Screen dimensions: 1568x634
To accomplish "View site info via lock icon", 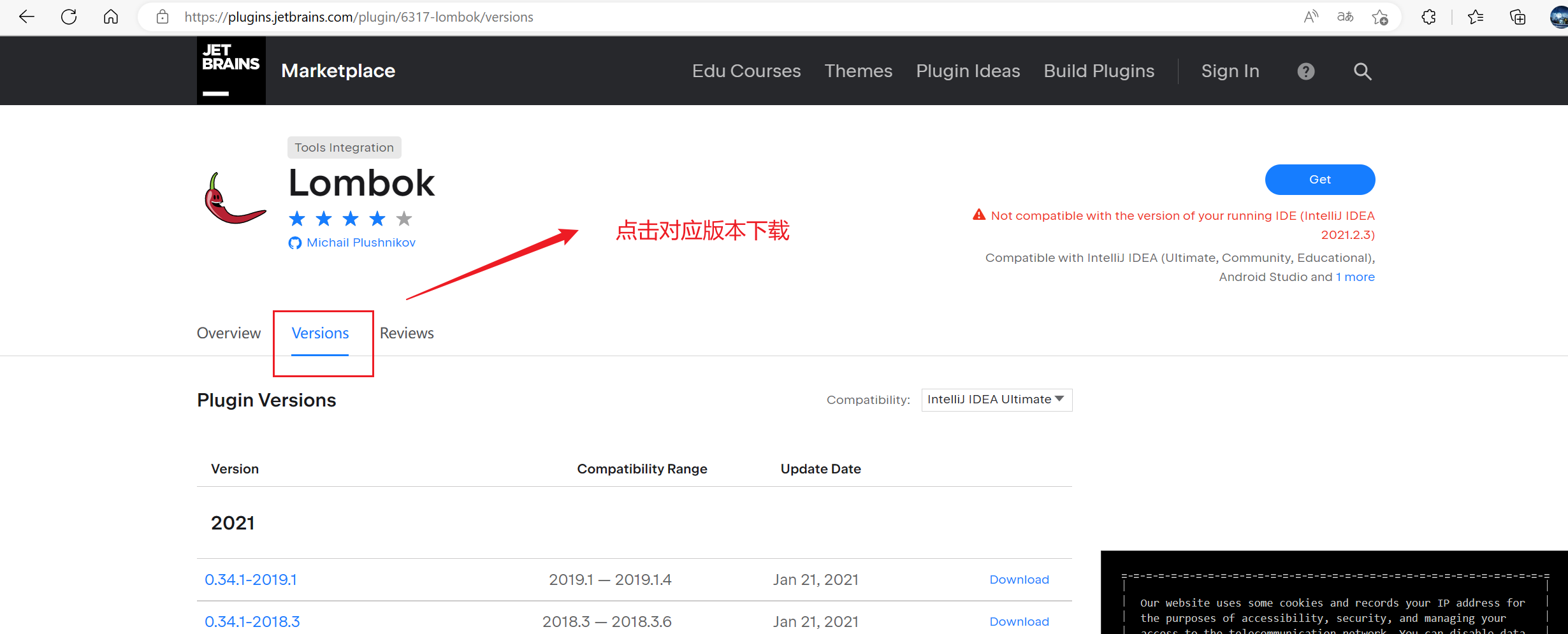I will (163, 17).
